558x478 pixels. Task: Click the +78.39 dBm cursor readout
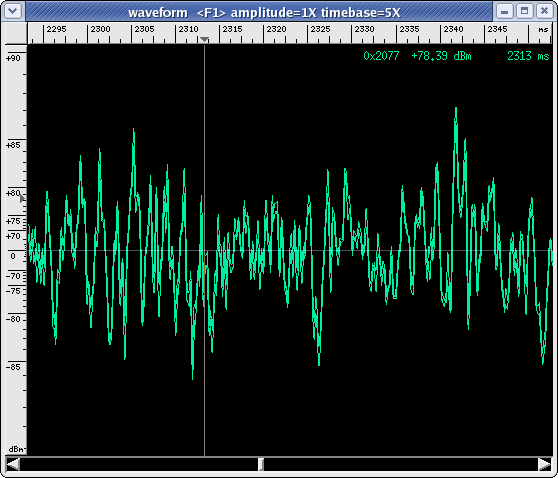point(441,56)
